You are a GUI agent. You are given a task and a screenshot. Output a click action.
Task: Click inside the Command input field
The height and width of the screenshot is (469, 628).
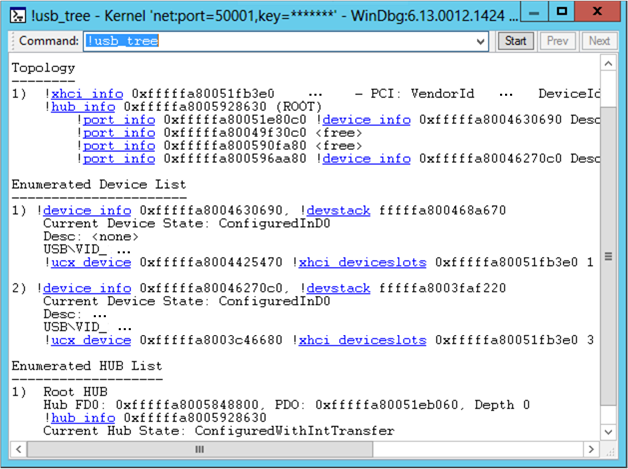280,41
